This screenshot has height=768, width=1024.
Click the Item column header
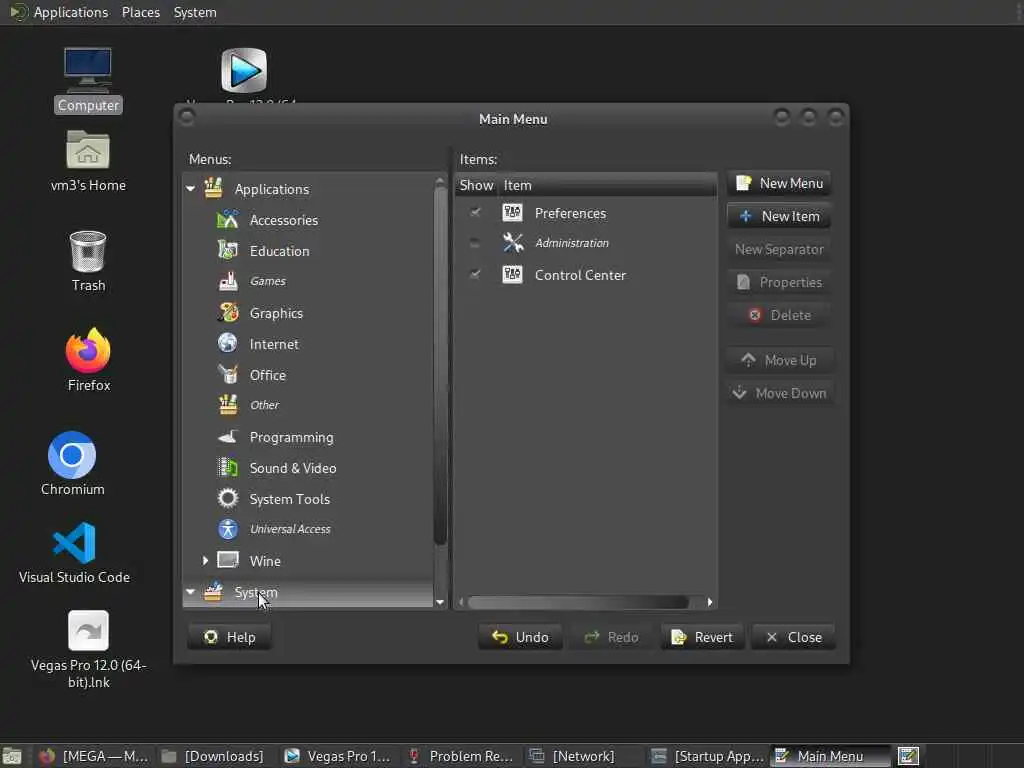pyautogui.click(x=608, y=185)
